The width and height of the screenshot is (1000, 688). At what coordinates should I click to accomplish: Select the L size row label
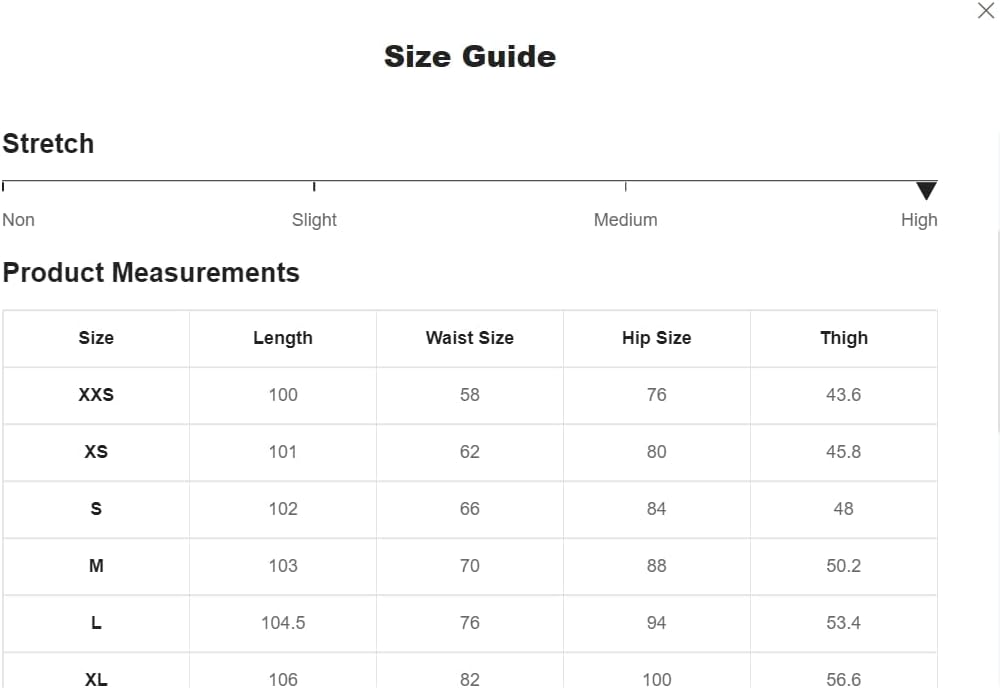(96, 623)
